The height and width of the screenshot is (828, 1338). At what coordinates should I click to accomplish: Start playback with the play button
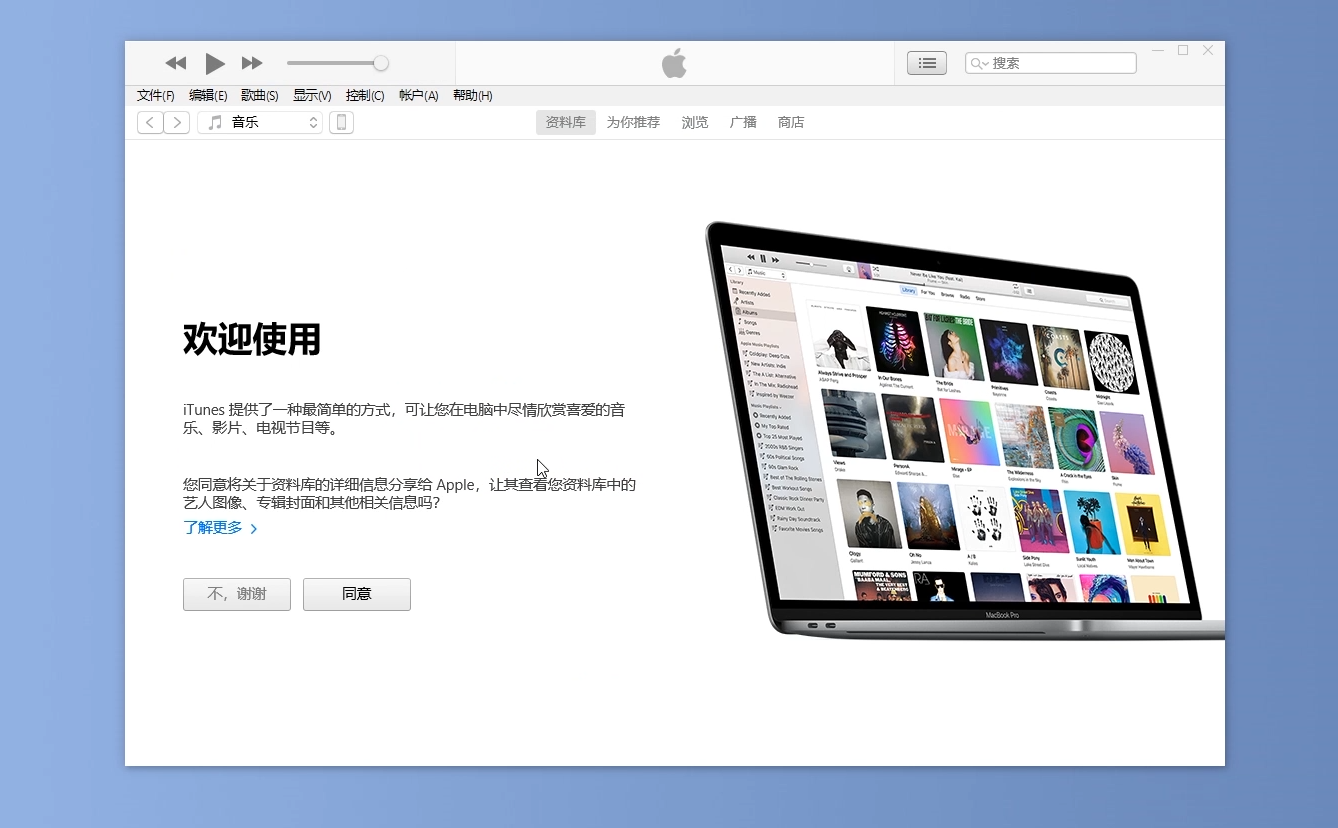pyautogui.click(x=214, y=63)
